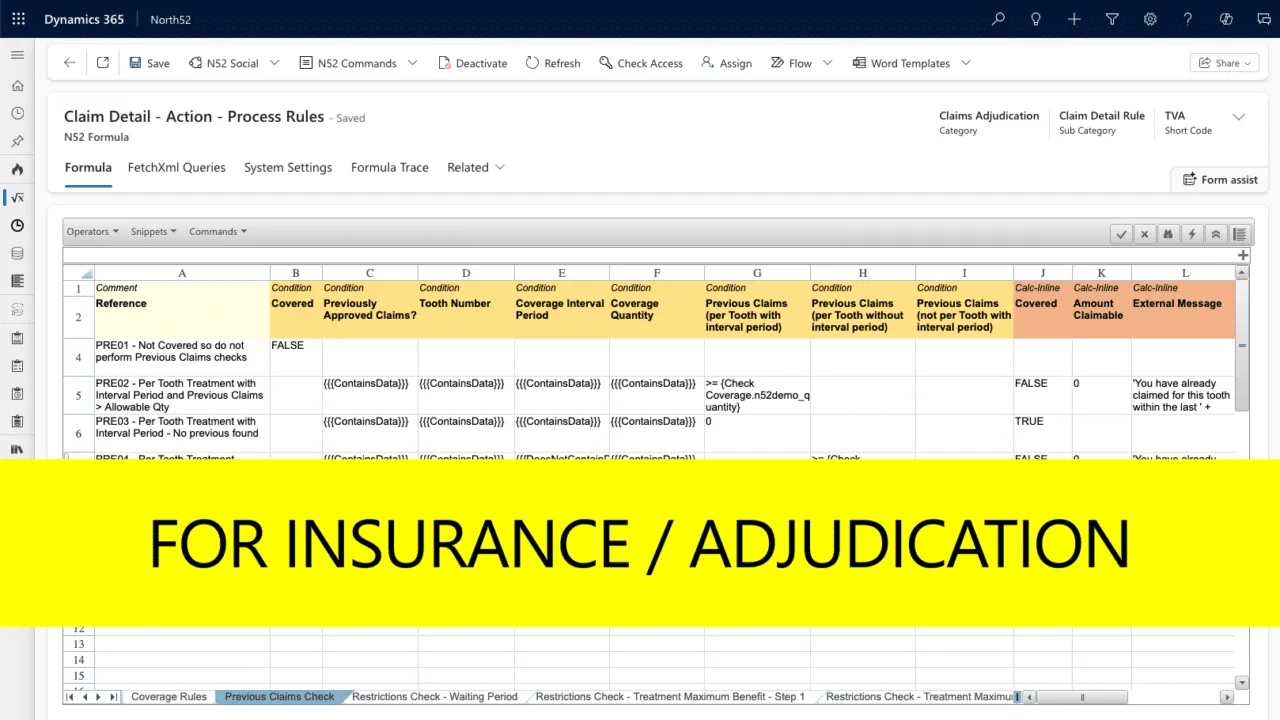
Task: Click the Assign button
Action: point(727,63)
